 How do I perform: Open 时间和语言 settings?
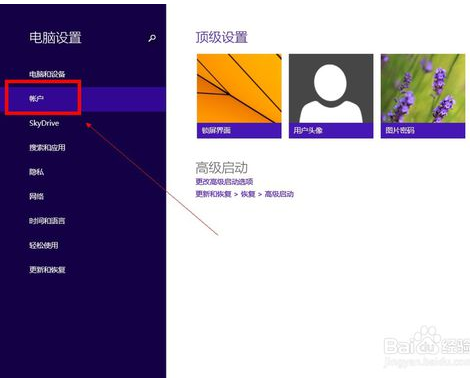click(47, 221)
